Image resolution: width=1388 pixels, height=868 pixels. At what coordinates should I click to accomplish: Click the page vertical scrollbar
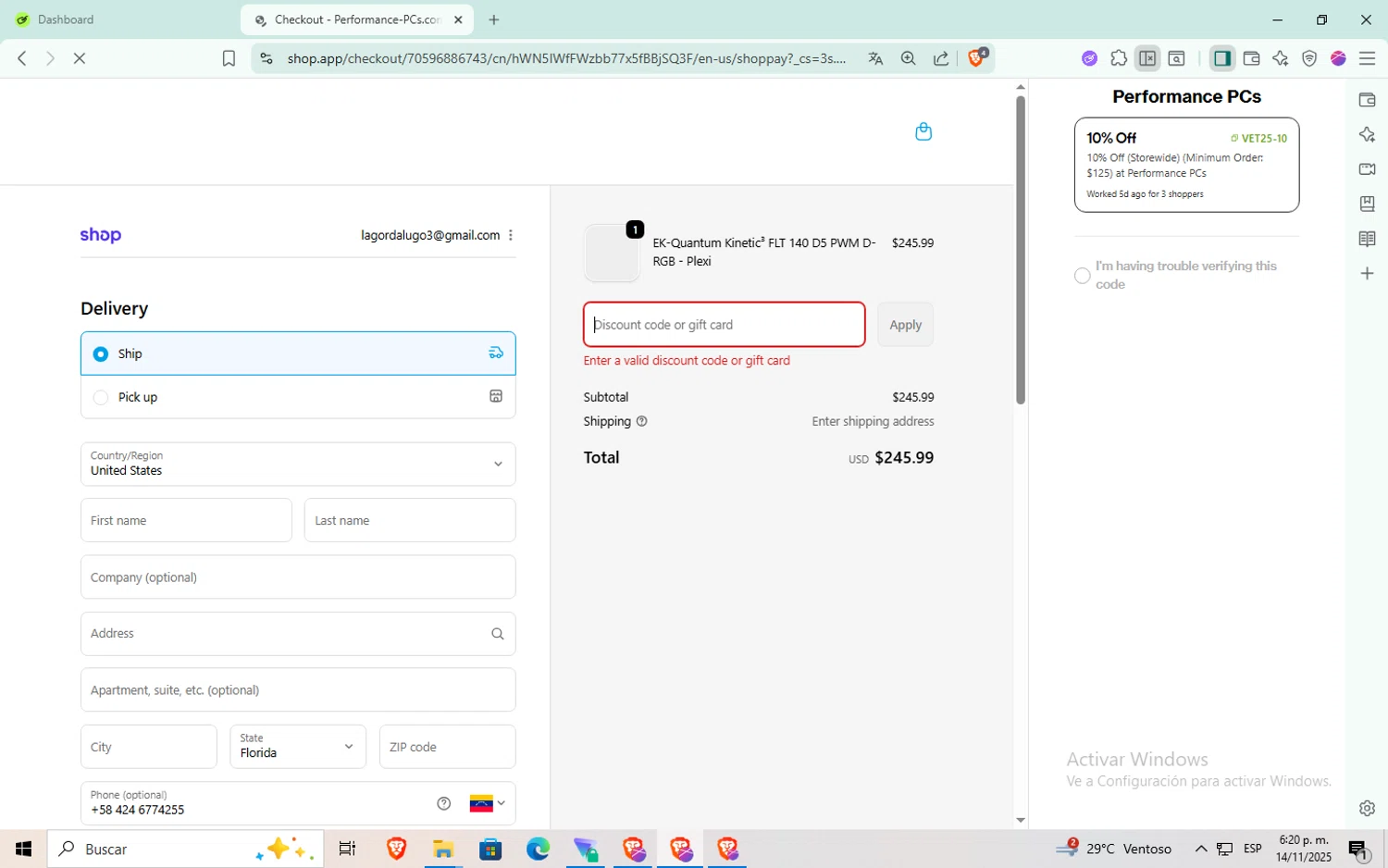point(1021,250)
